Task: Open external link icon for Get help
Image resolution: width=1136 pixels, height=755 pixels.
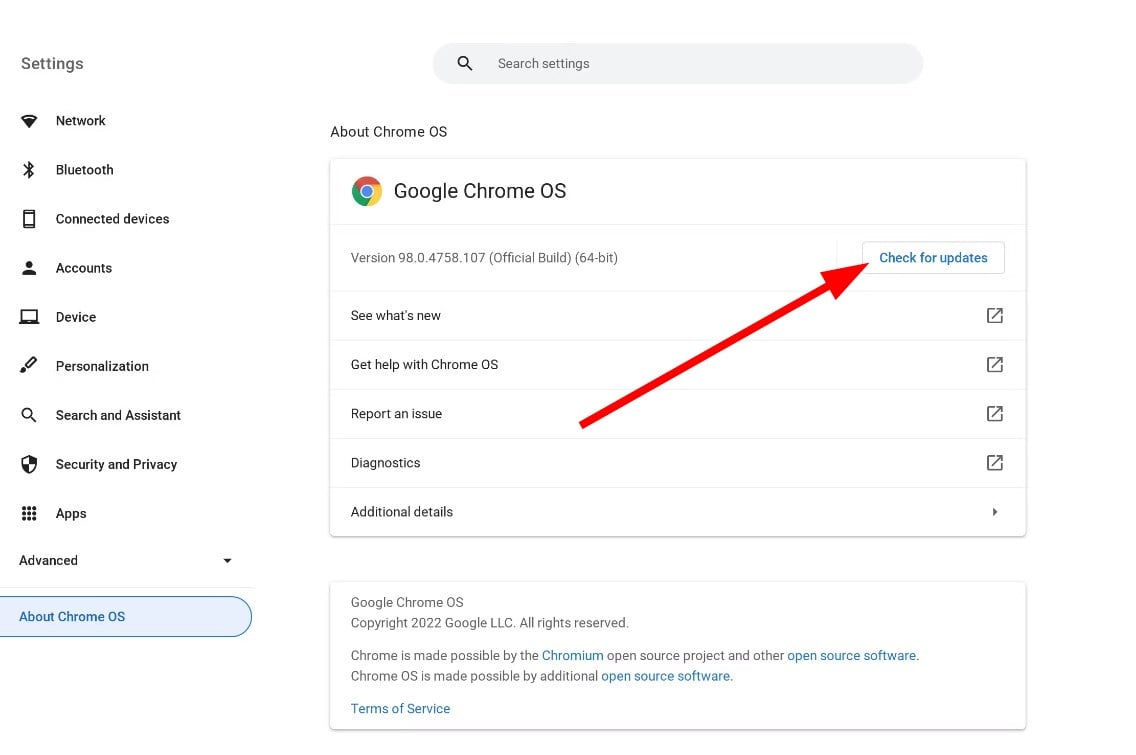Action: pos(995,364)
